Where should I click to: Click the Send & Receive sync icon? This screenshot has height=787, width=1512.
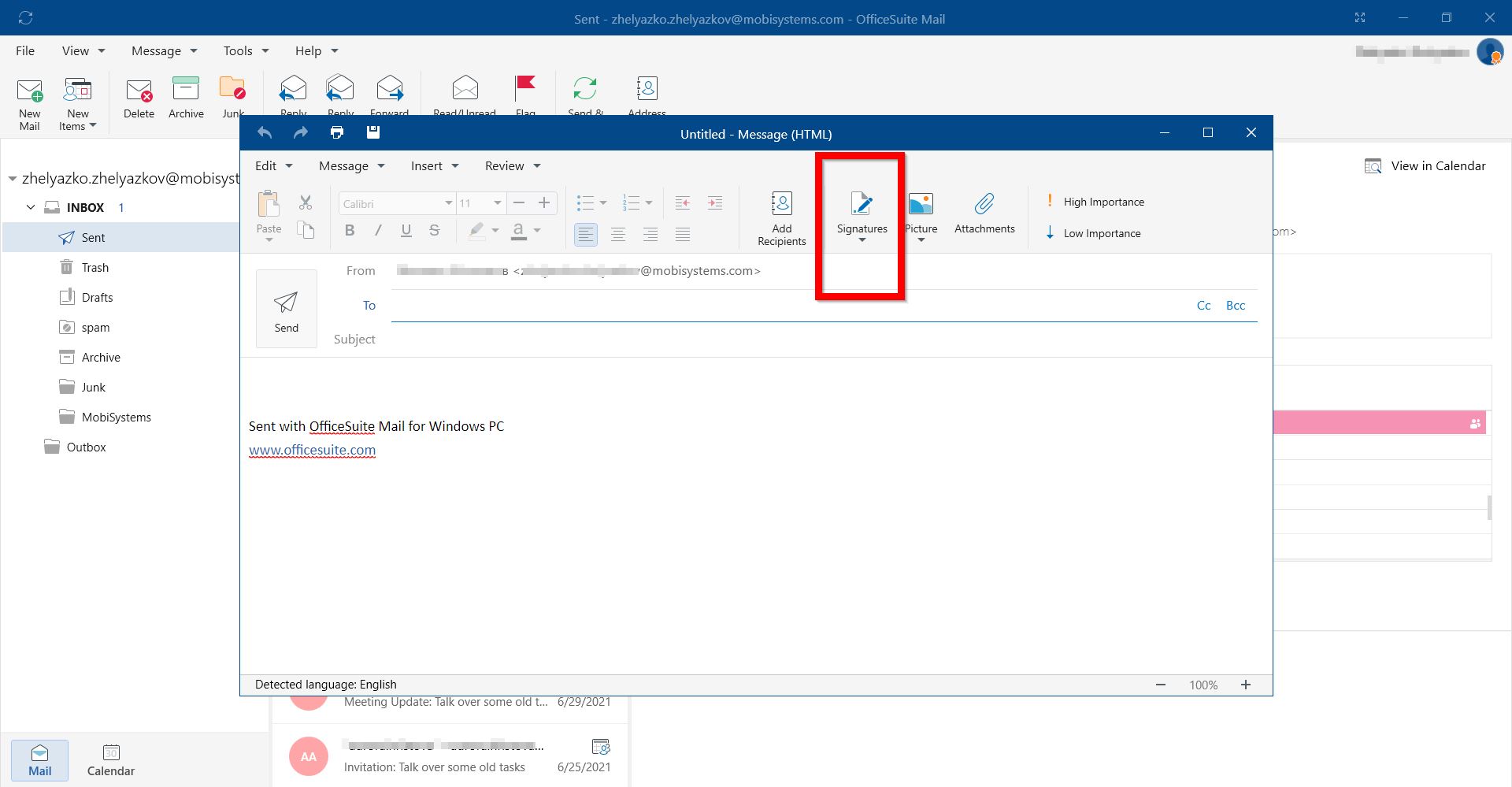tap(585, 88)
